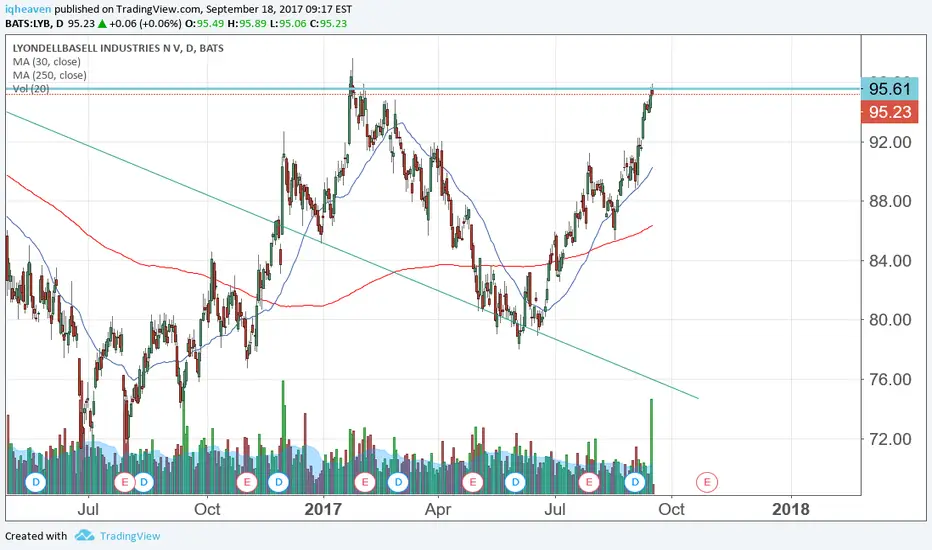Click the C:95.23 close value in header
The image size is (932, 550).
coord(329,24)
